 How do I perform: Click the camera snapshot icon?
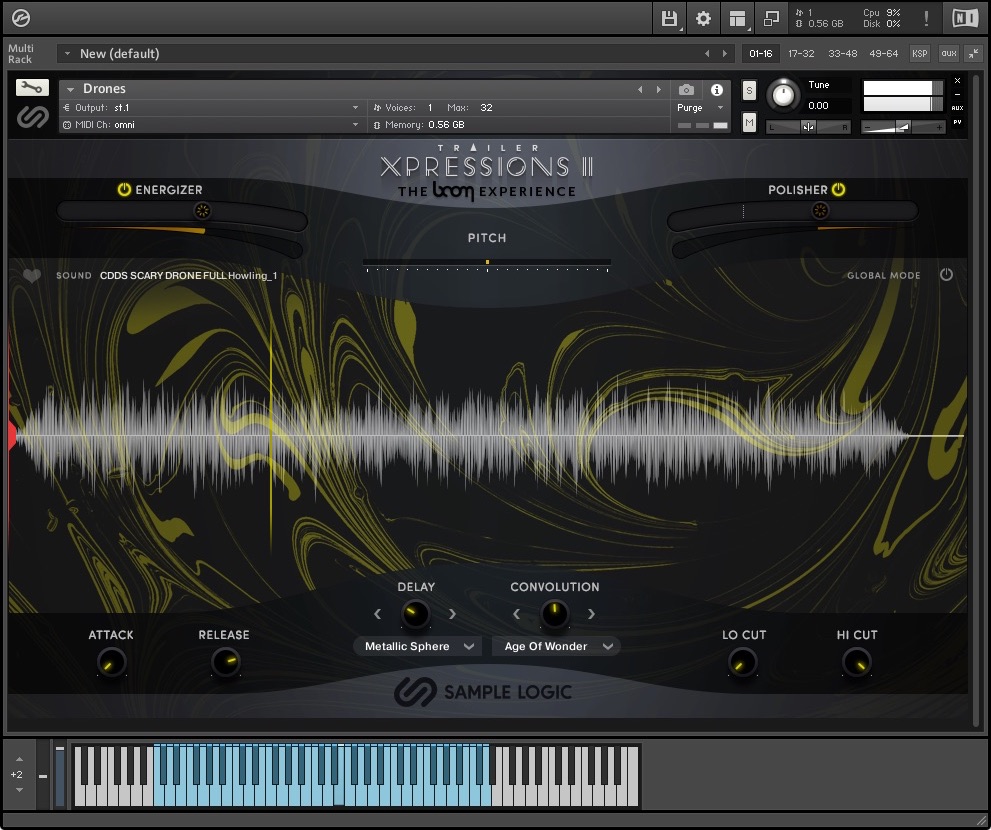point(686,90)
